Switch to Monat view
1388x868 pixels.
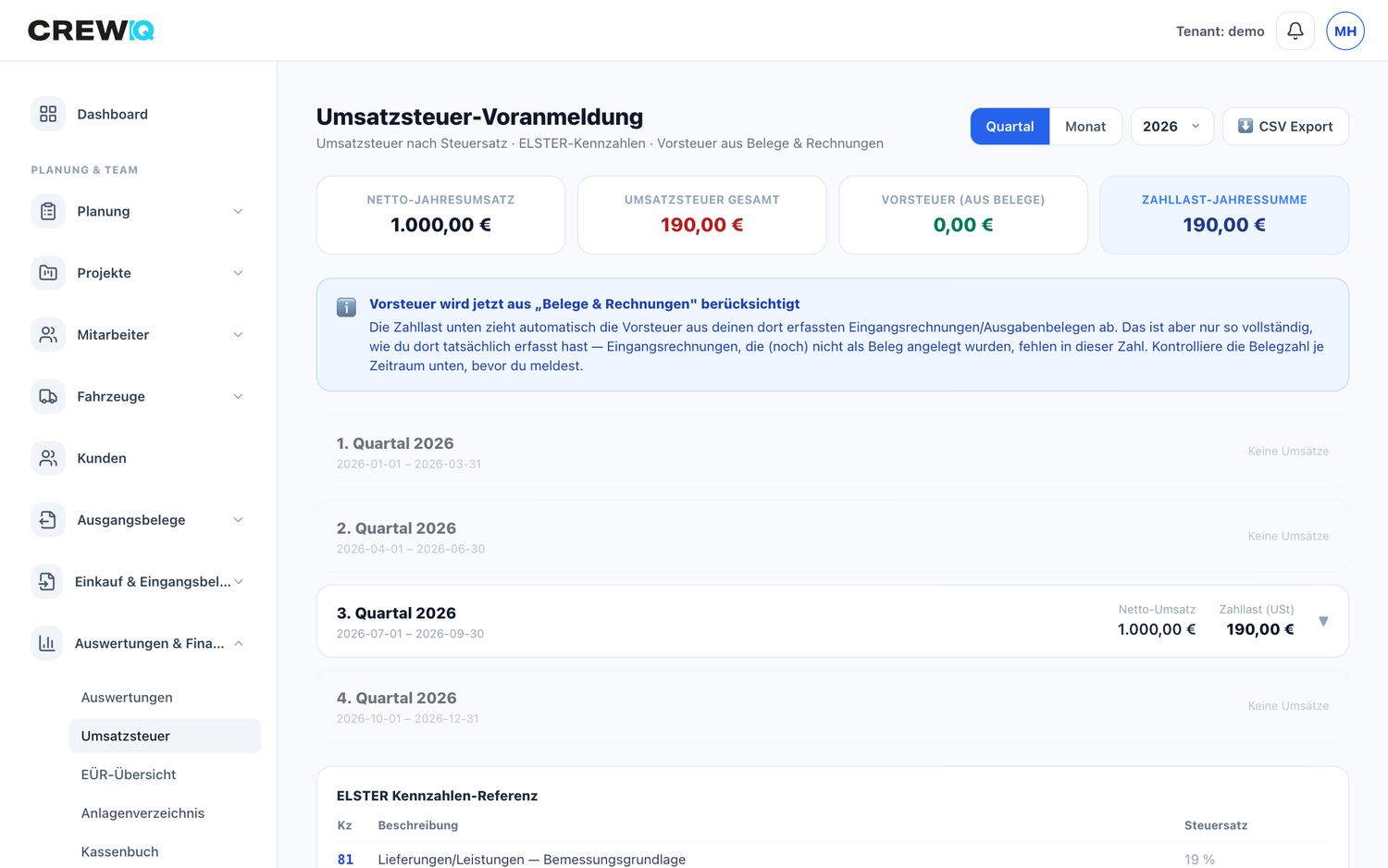click(1085, 126)
